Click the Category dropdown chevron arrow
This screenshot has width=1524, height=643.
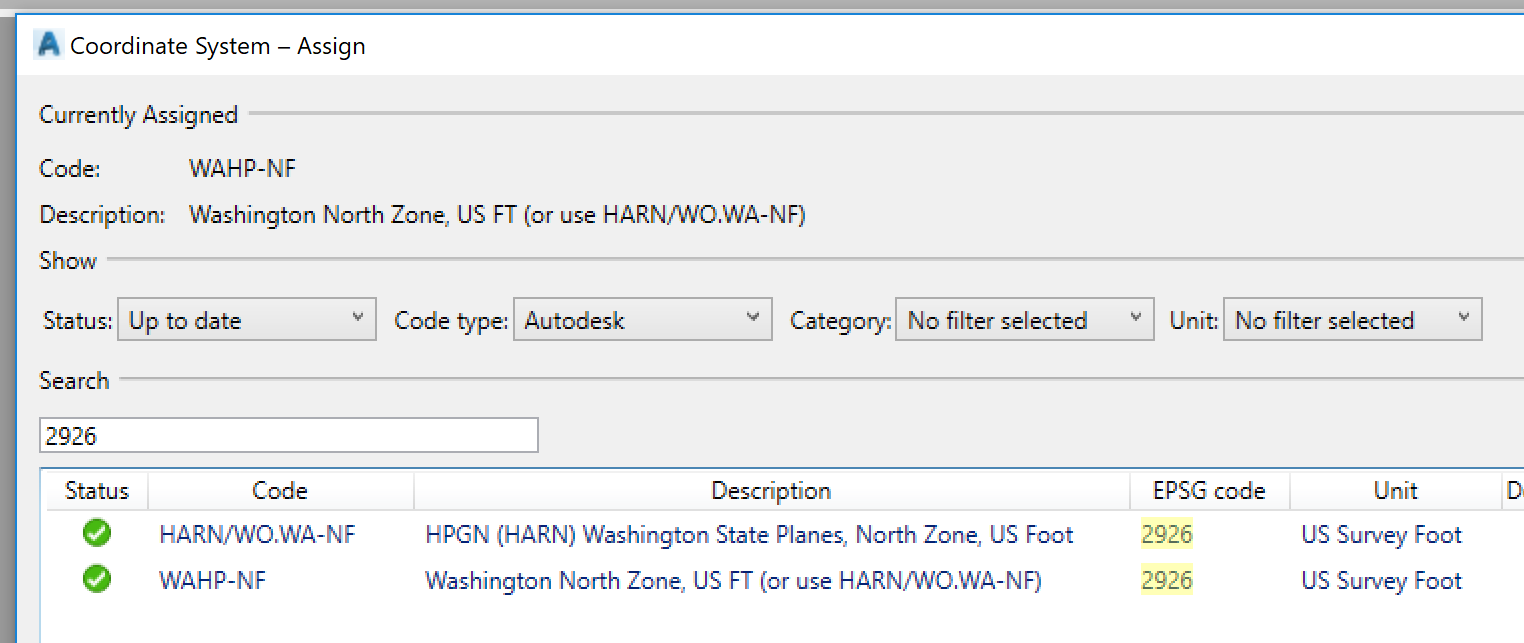(1137, 318)
